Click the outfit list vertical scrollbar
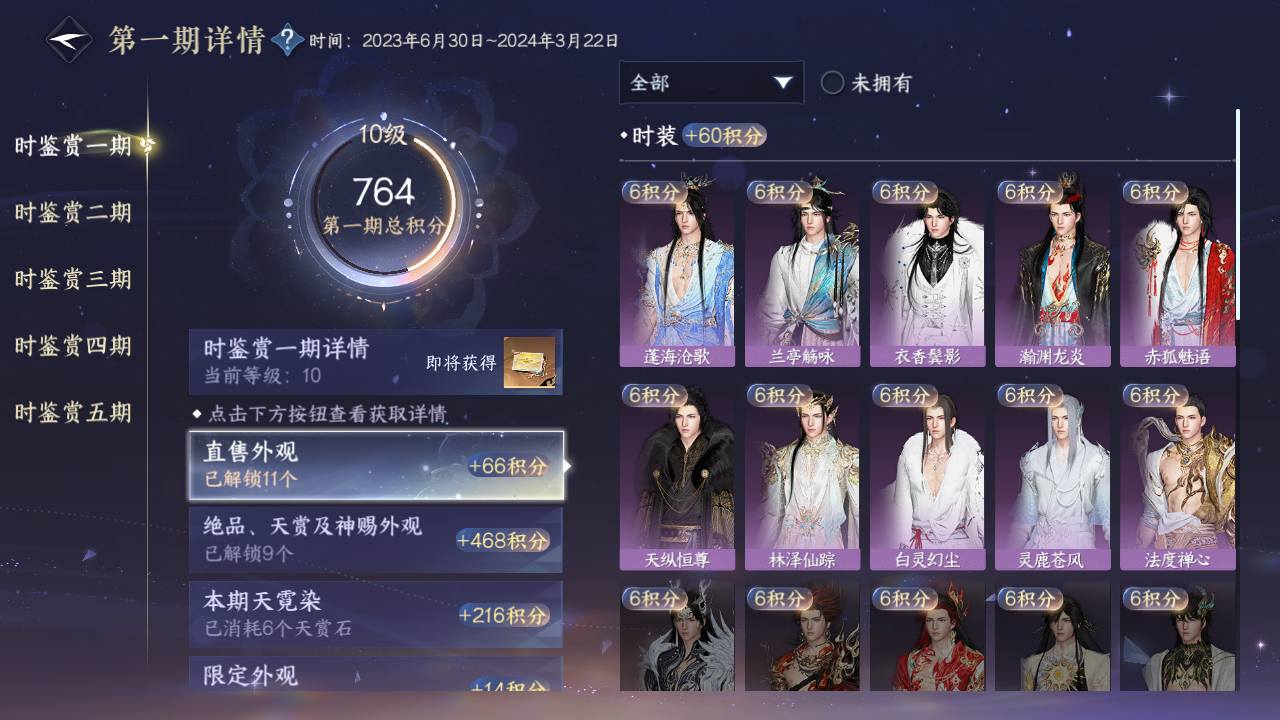Screen dimensions: 1280x720 (x=1238, y=214)
